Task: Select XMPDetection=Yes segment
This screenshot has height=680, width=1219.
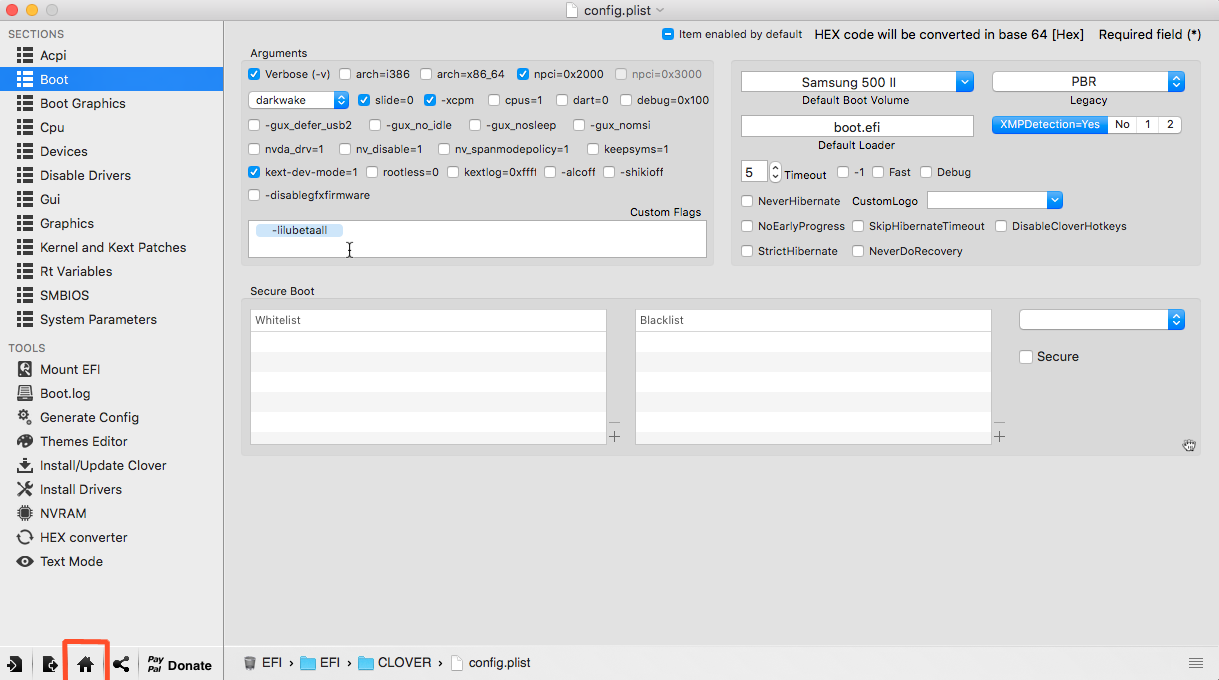Action: (1049, 125)
